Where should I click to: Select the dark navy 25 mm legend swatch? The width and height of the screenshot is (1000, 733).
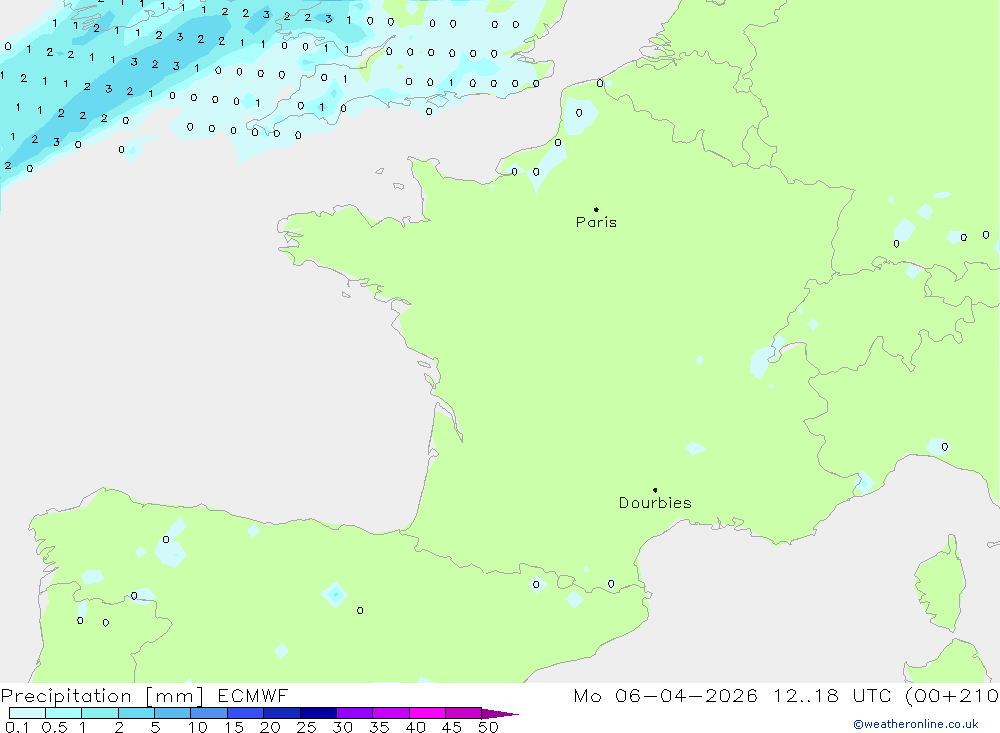[x=318, y=713]
